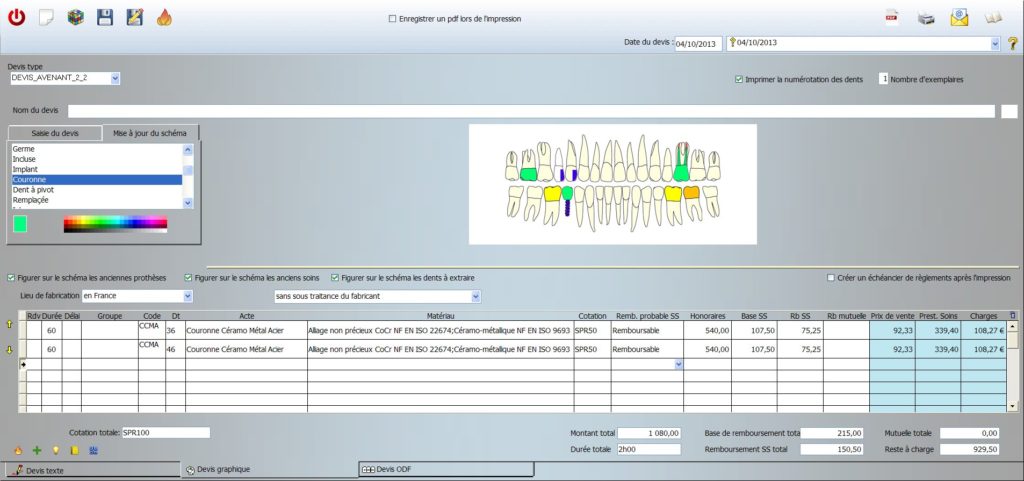
Task: Print the quote using printer icon
Action: [925, 18]
